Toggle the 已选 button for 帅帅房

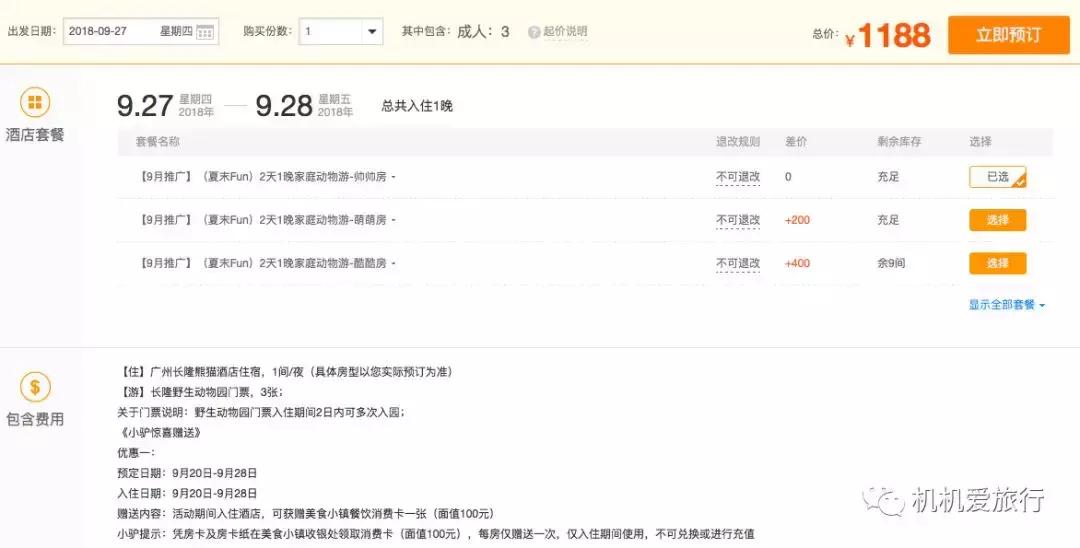pyautogui.click(x=997, y=177)
